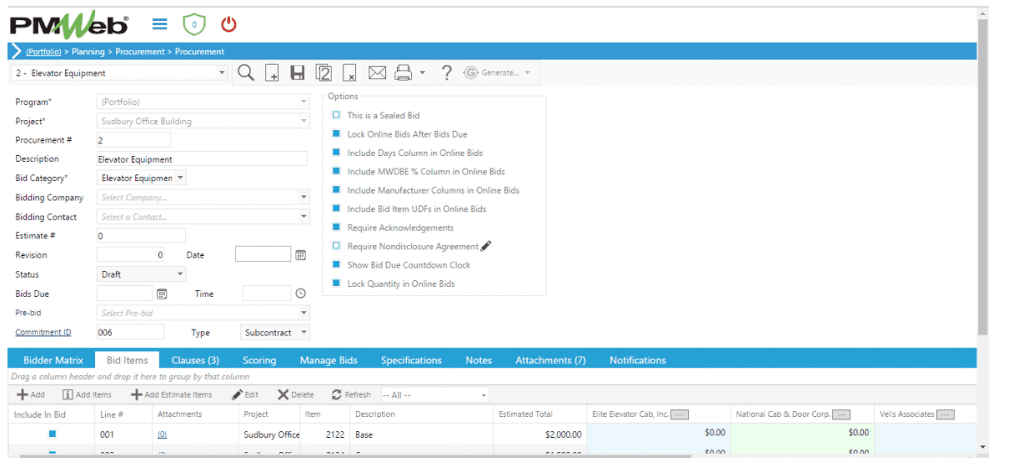Save the record with floppy disk icon
Screen dimensions: 1024x472
(x=298, y=73)
